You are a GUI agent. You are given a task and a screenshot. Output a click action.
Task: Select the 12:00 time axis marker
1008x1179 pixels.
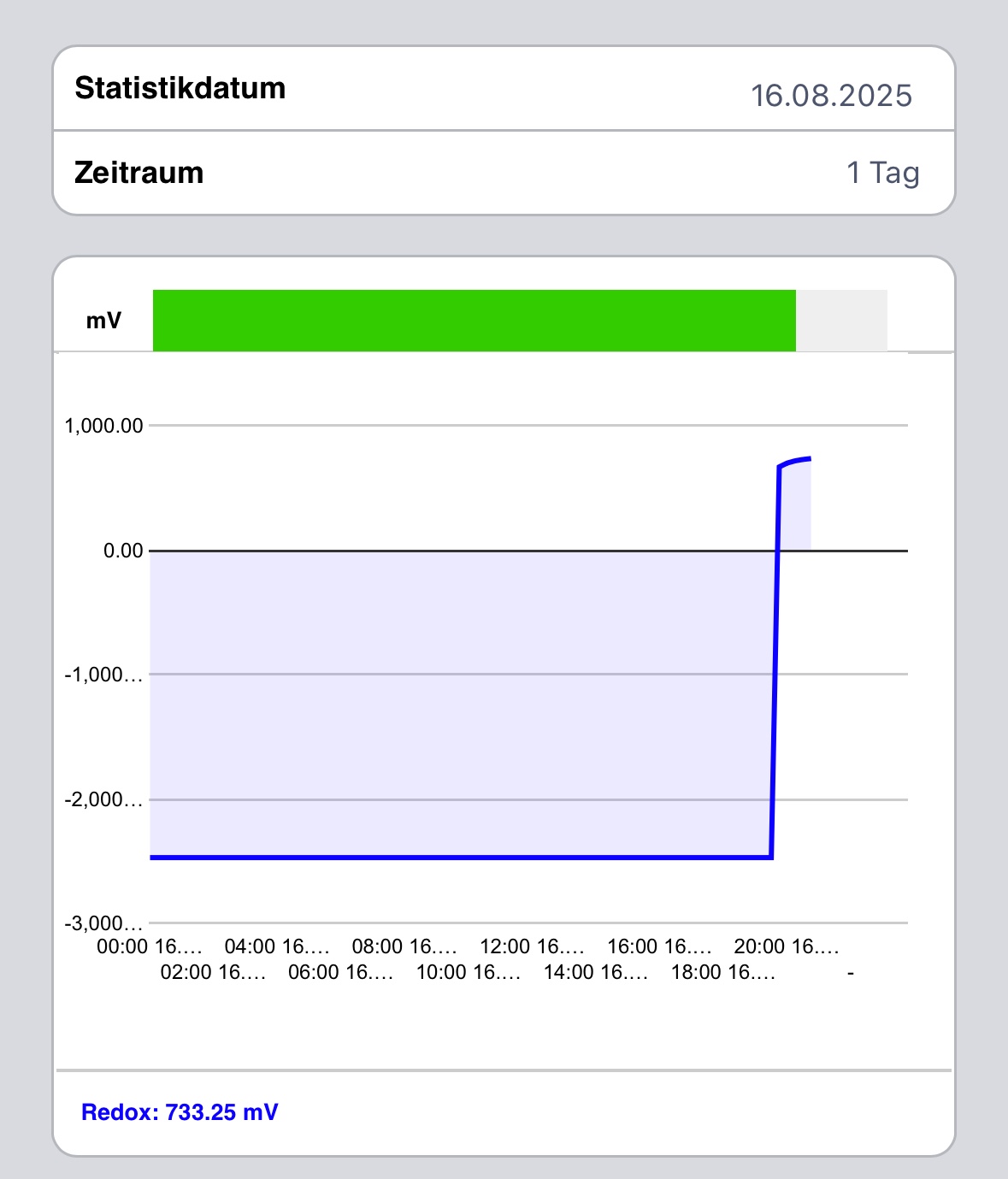point(532,946)
